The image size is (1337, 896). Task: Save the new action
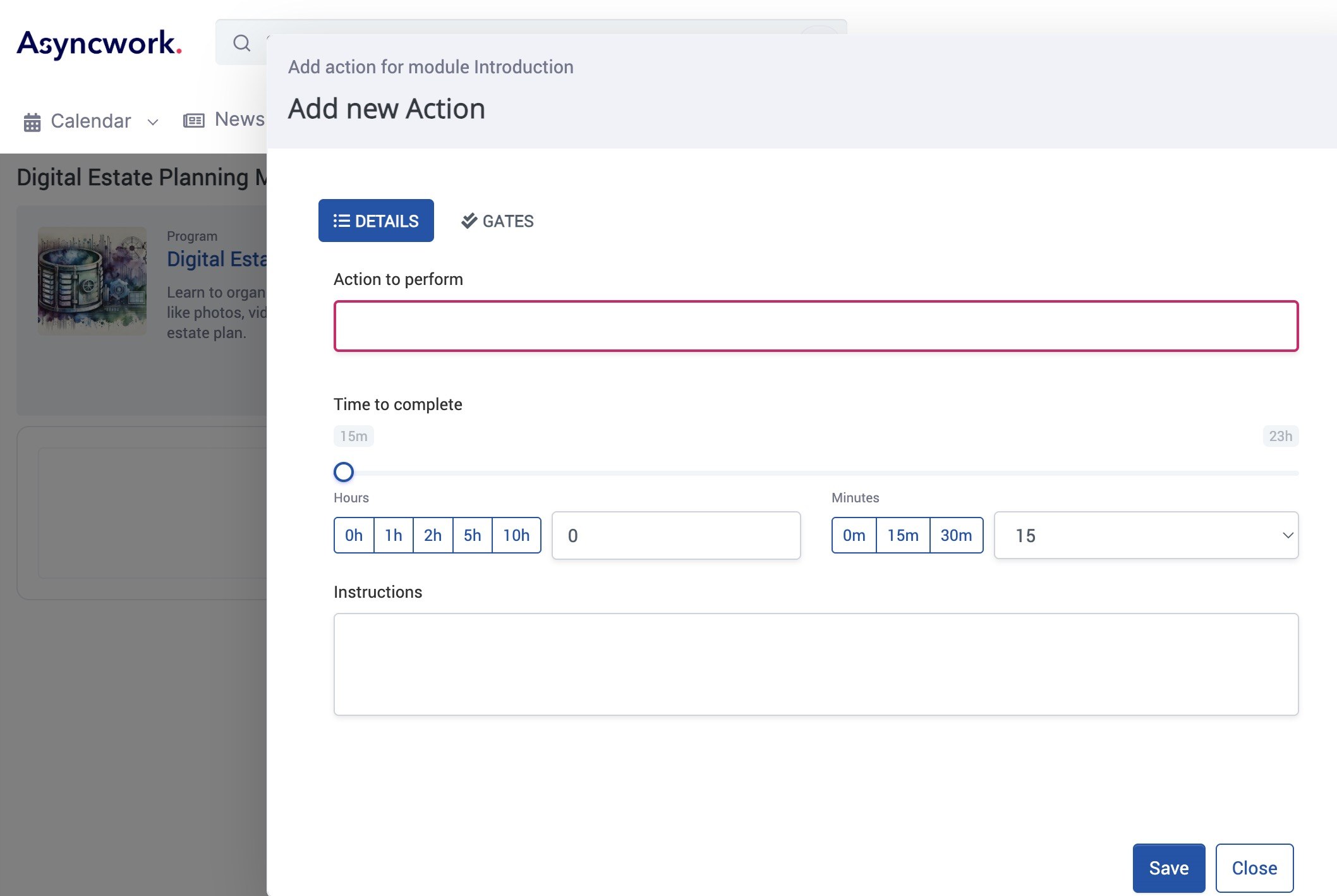pos(1169,868)
